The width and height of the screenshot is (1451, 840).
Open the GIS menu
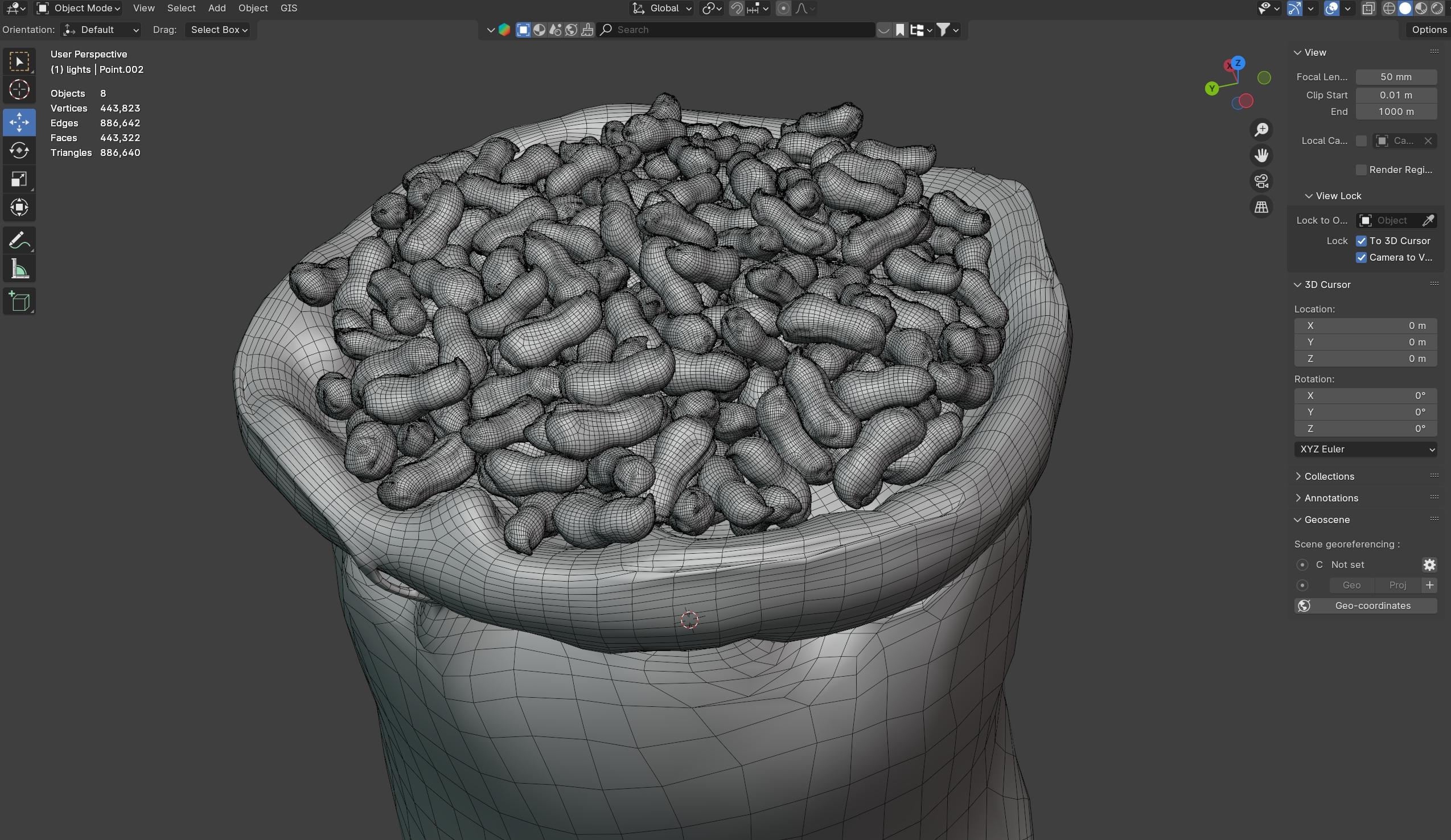[289, 8]
